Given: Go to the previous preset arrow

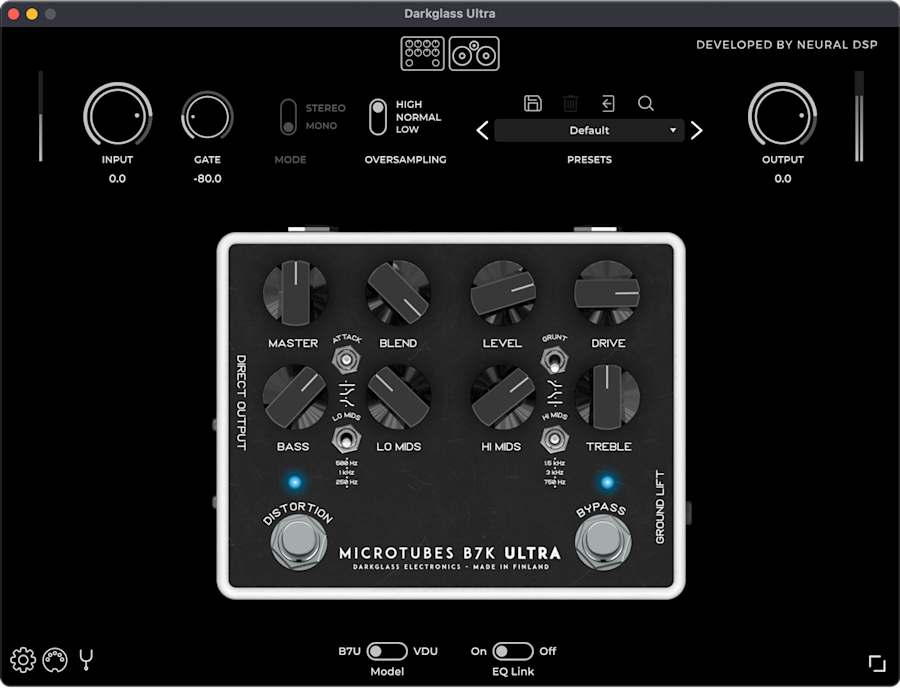Looking at the screenshot, I should coord(482,130).
